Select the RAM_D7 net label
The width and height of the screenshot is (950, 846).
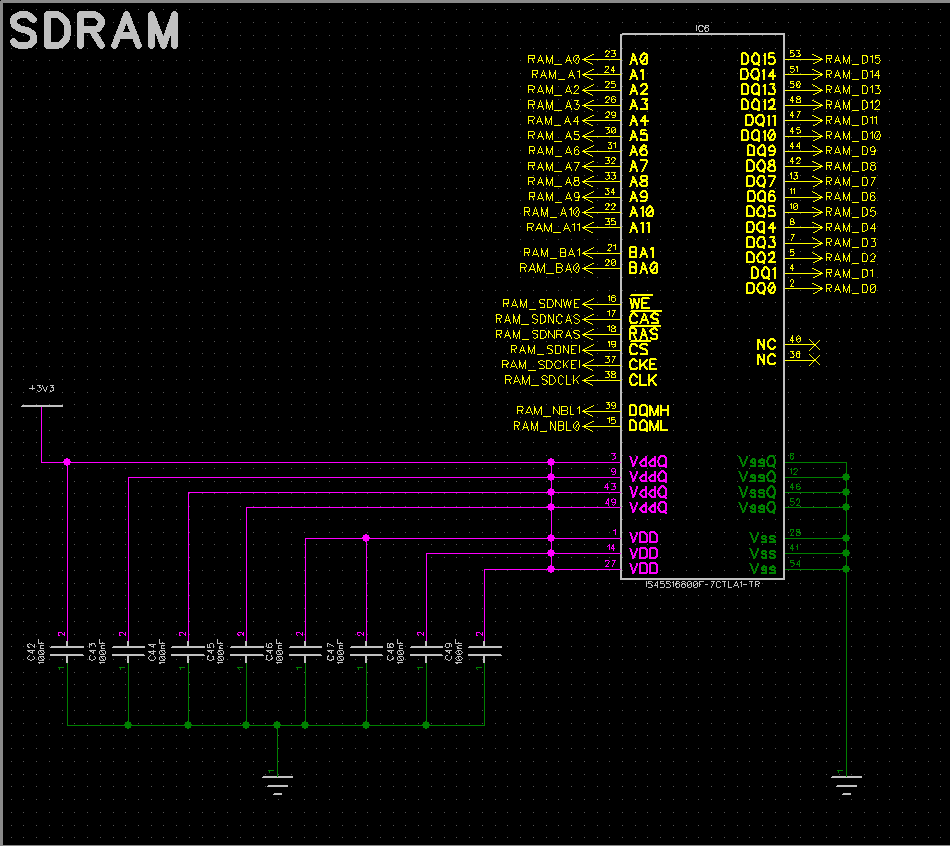pos(851,182)
